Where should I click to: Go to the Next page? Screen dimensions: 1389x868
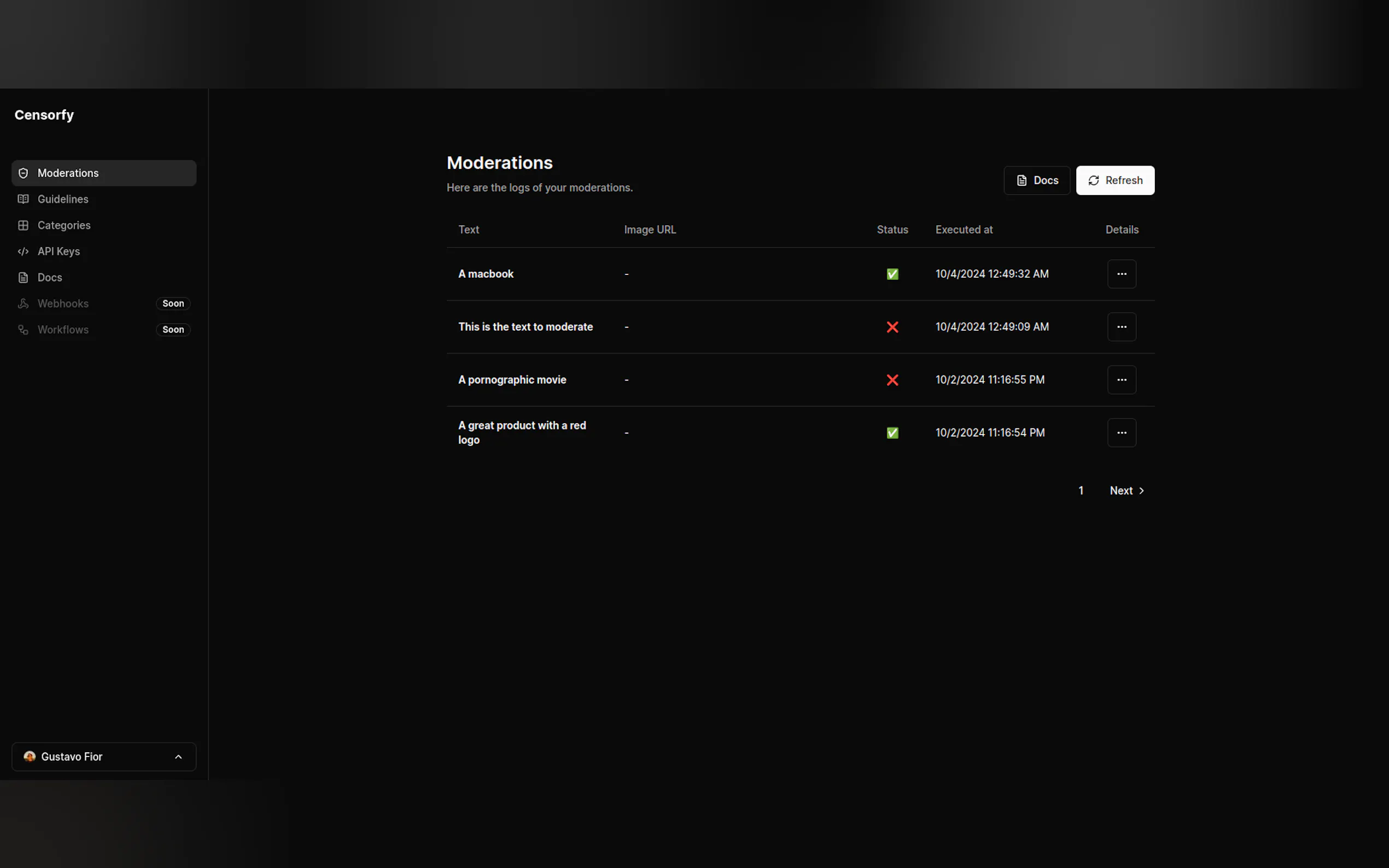click(x=1126, y=490)
